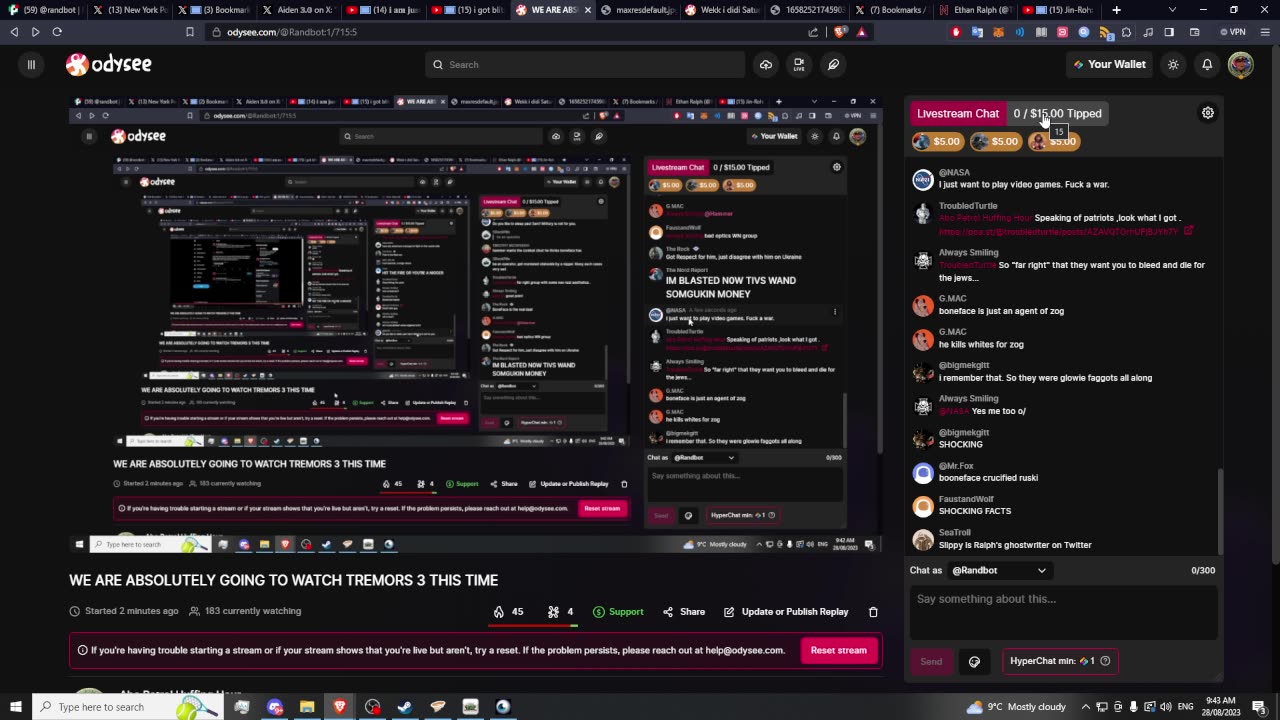Click the delete trash icon under video
Image resolution: width=1280 pixels, height=720 pixels.
click(x=873, y=612)
